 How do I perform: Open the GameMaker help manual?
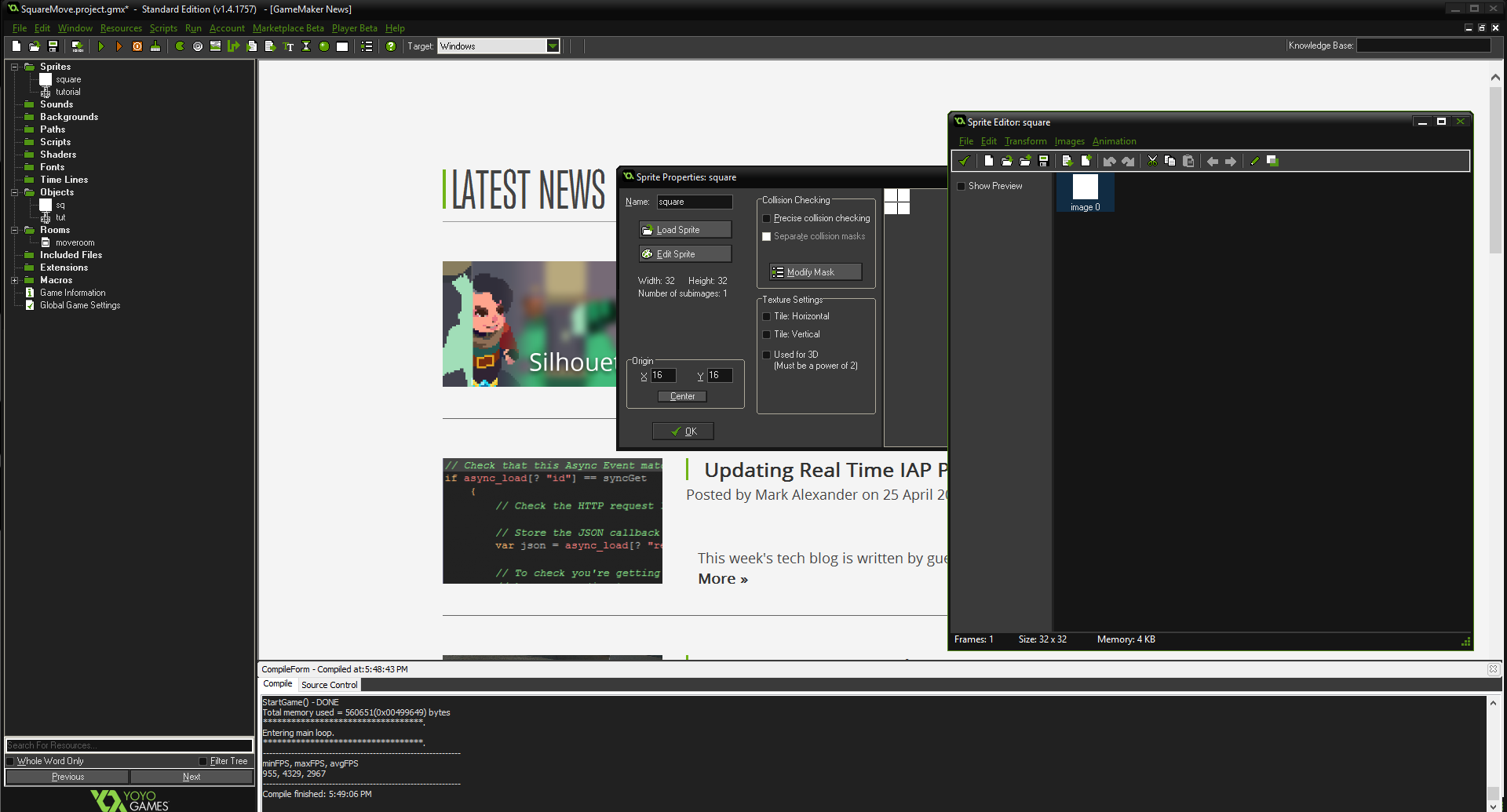pyautogui.click(x=391, y=46)
